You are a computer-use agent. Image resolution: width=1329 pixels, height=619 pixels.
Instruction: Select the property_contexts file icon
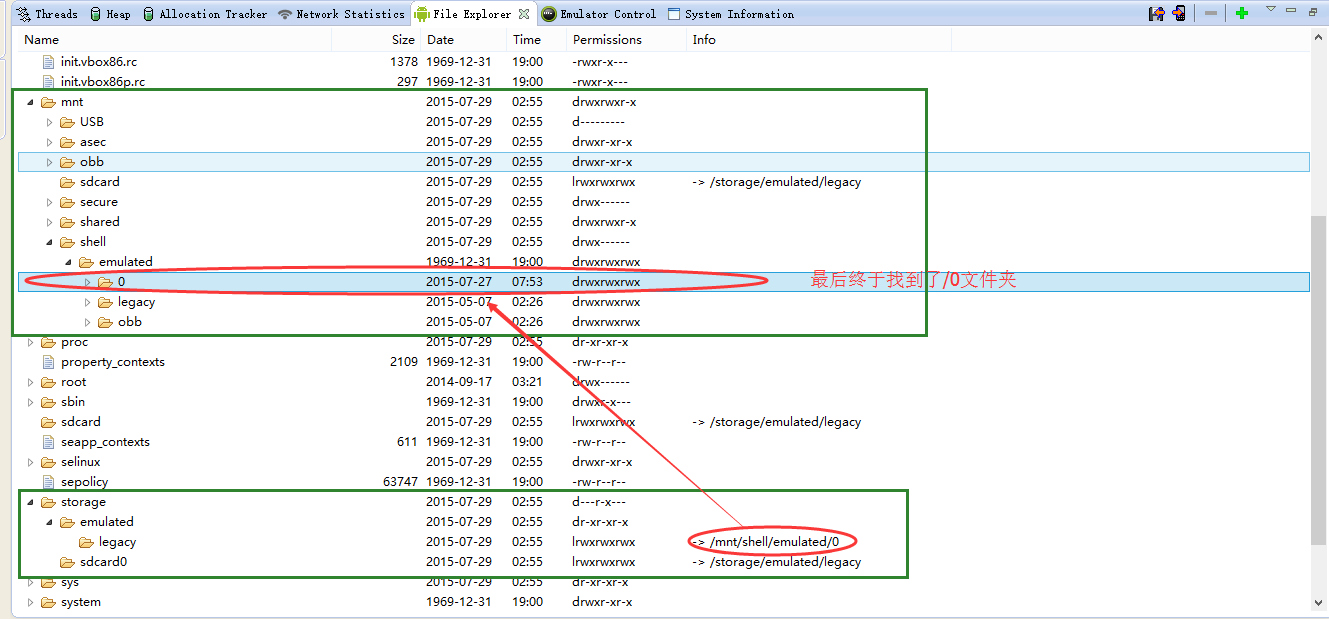[x=48, y=362]
